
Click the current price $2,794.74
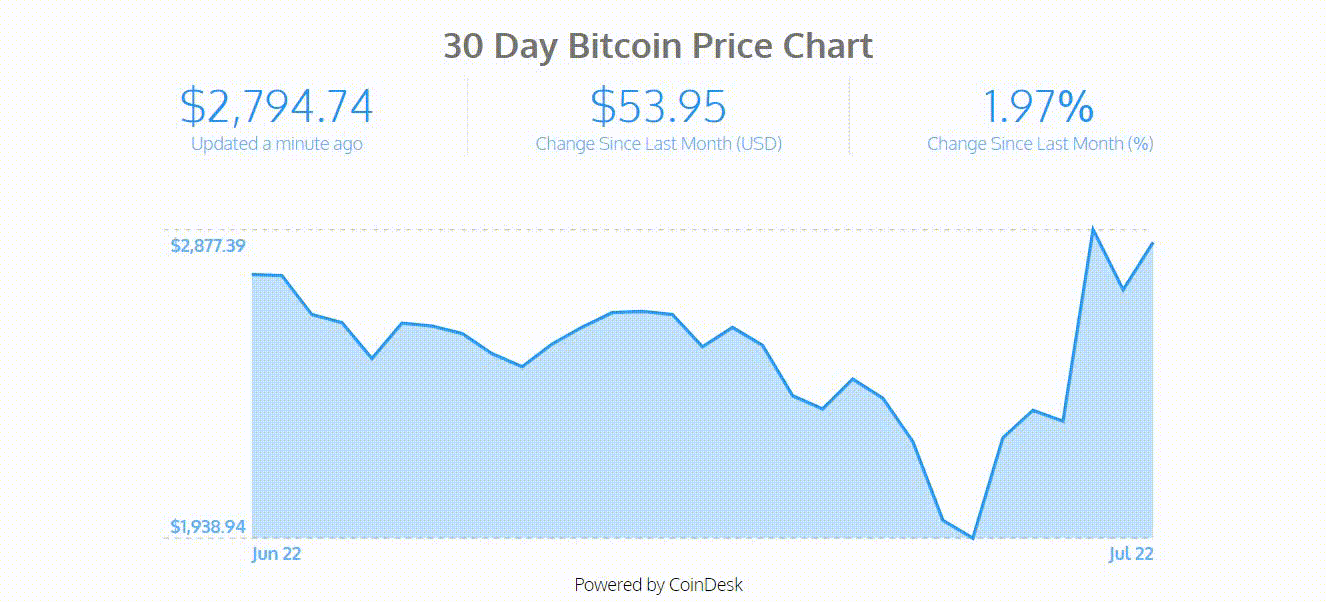click(x=277, y=106)
